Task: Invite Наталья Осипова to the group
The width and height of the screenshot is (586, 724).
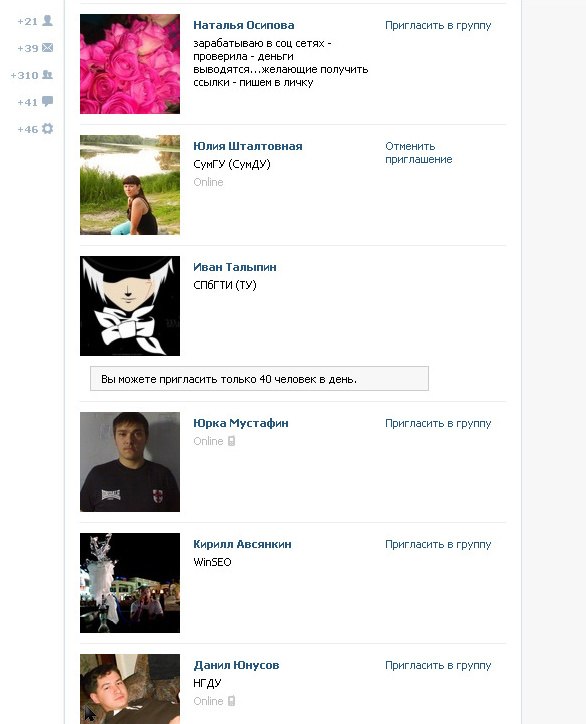Action: point(438,25)
